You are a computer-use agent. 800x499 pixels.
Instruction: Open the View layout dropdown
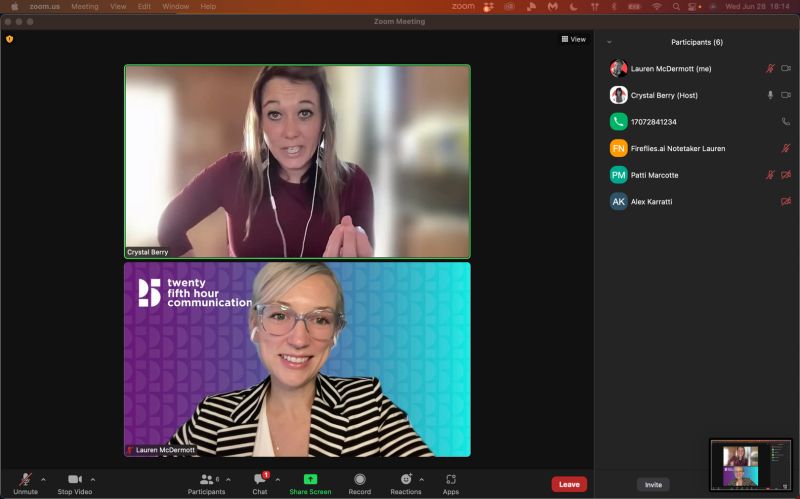573,39
